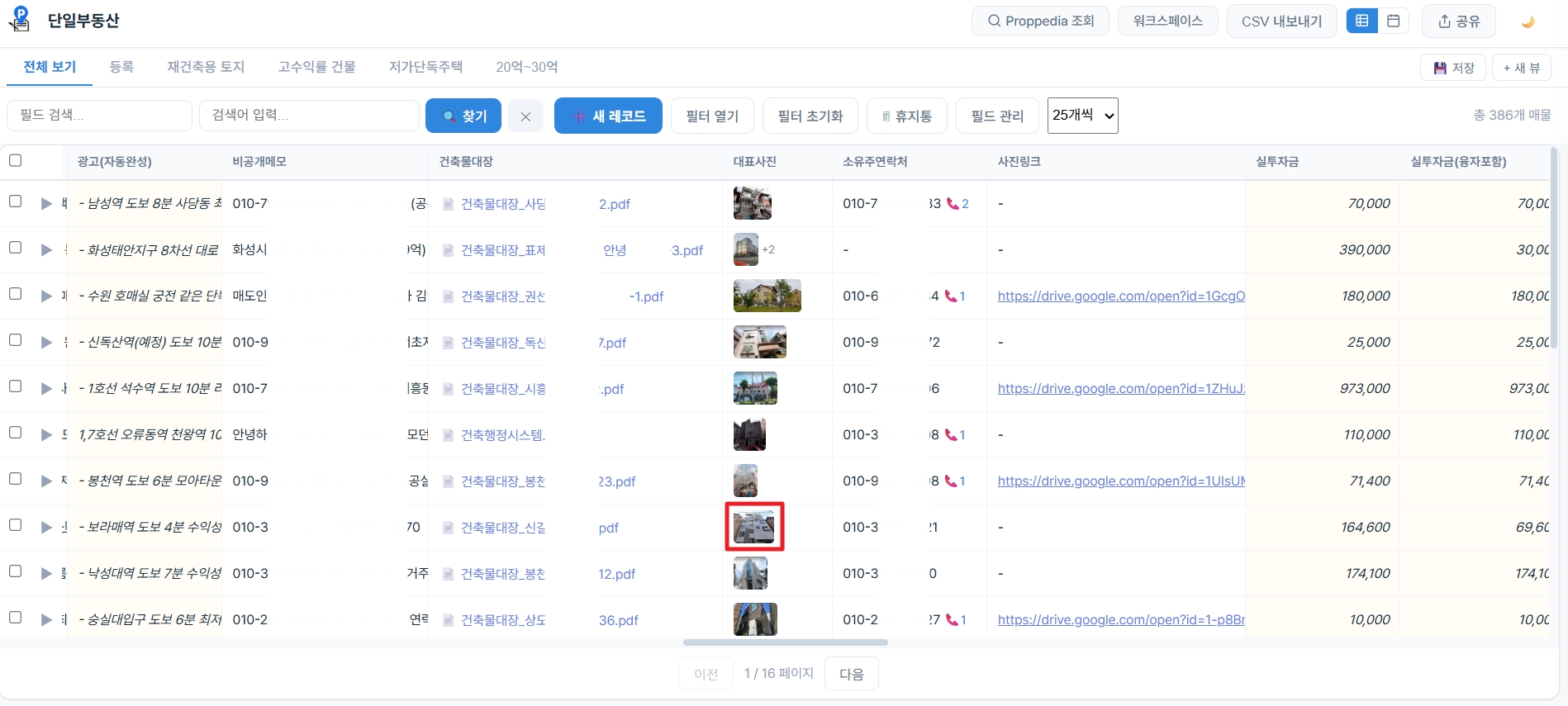Click the horizontal table scrollbar
This screenshot has width=1568, height=706.
coord(786,642)
